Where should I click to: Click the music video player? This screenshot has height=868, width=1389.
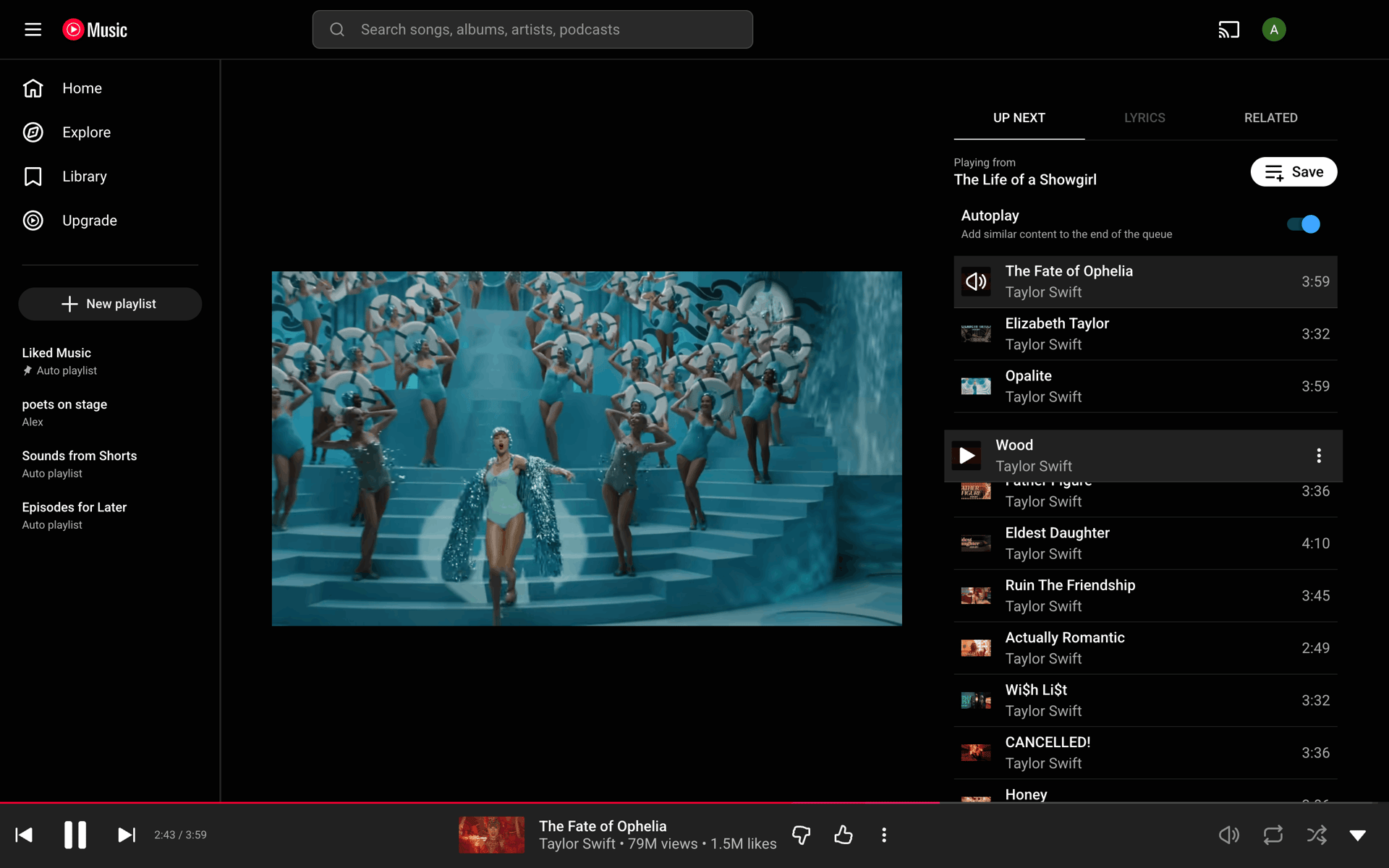point(587,448)
